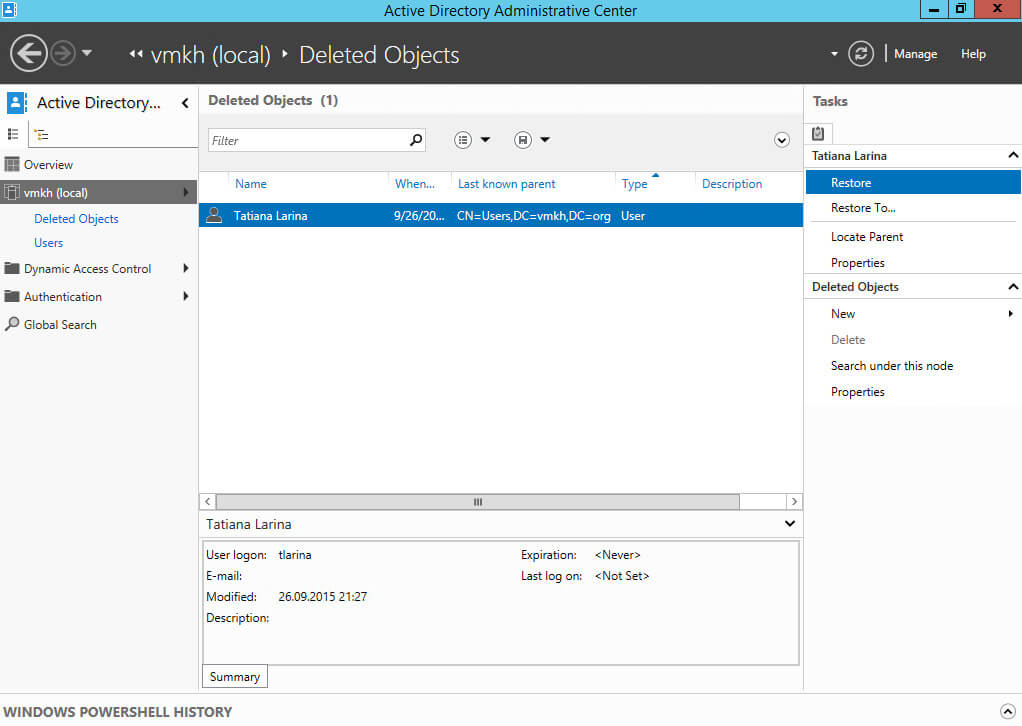Screen dimensions: 1022x726
Task: Expand the Authentication node arrow
Action: pyautogui.click(x=186, y=297)
